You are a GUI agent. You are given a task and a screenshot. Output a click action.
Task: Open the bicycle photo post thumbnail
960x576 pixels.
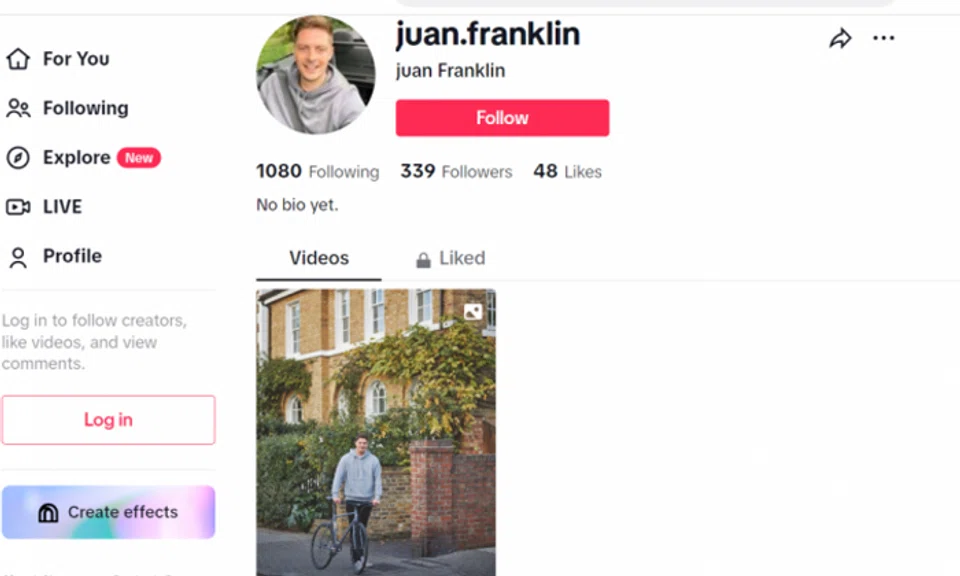(x=376, y=432)
